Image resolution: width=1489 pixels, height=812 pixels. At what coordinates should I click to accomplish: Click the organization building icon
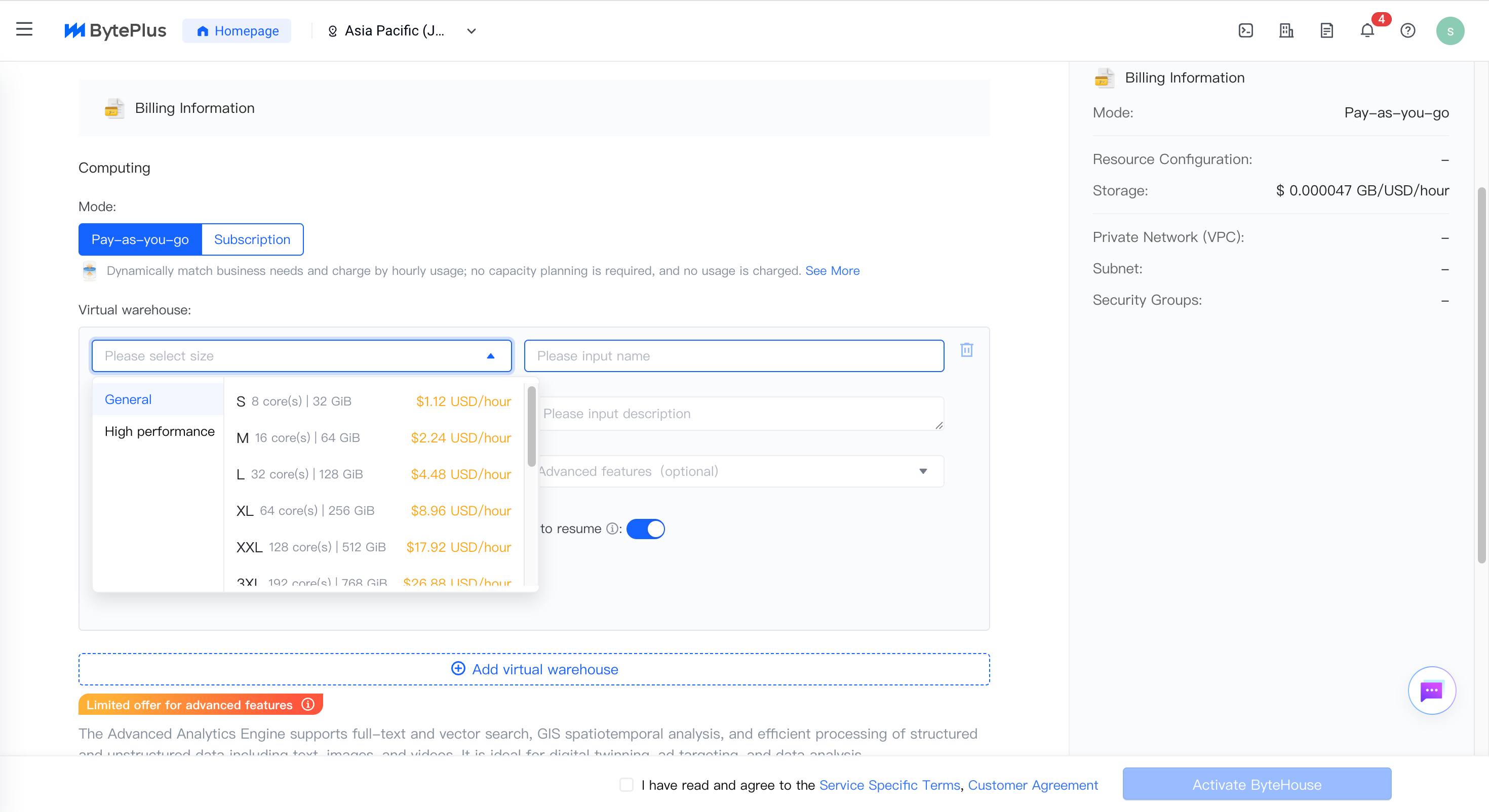click(x=1286, y=31)
